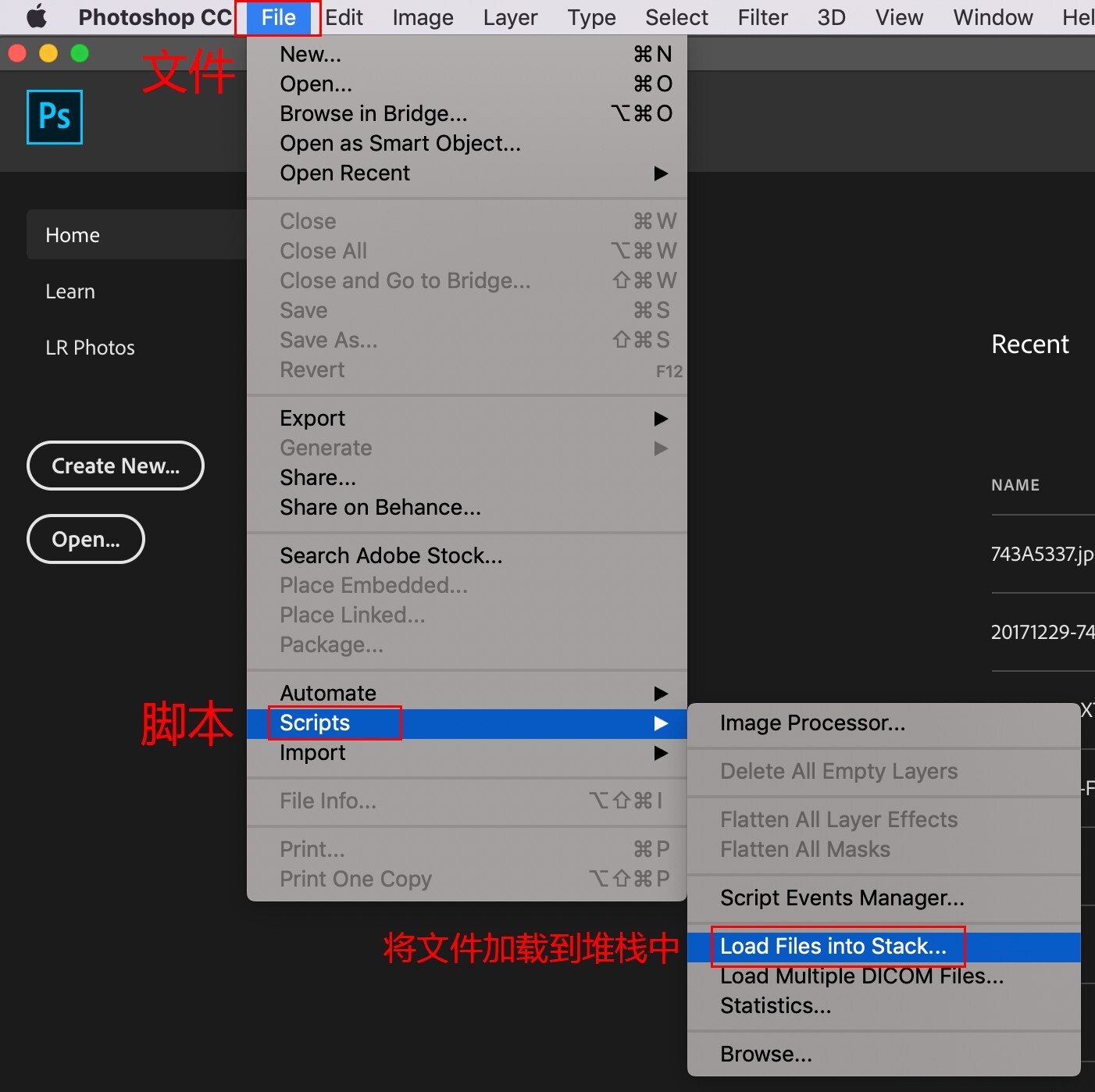Image resolution: width=1095 pixels, height=1092 pixels.
Task: Choose New... from the File menu
Action: click(x=467, y=54)
